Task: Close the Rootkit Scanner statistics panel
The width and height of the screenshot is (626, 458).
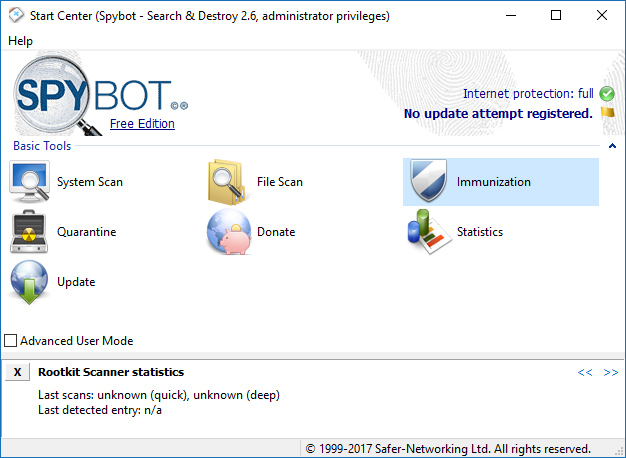Action: (16, 372)
